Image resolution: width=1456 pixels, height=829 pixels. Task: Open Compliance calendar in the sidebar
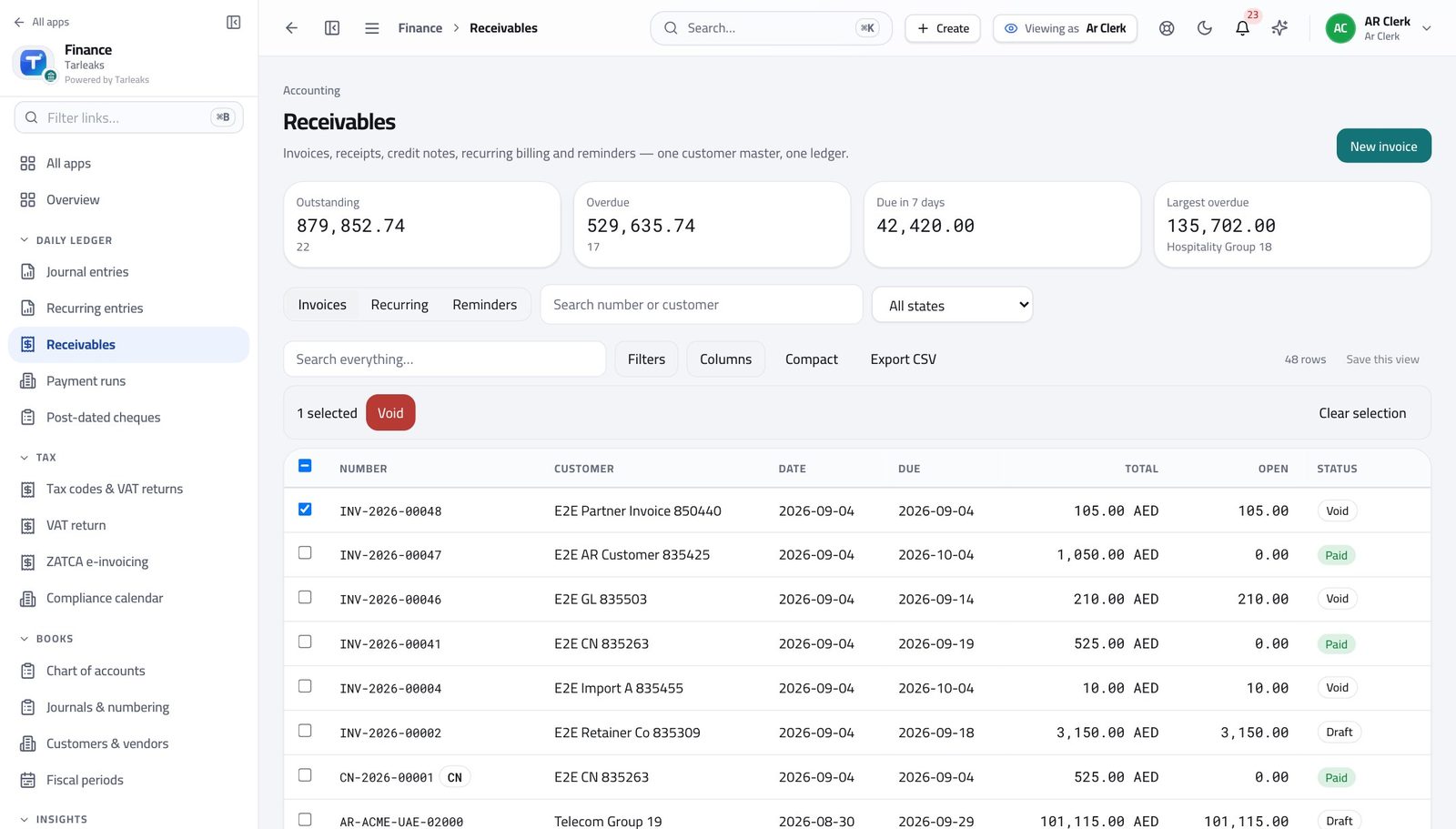point(128,599)
